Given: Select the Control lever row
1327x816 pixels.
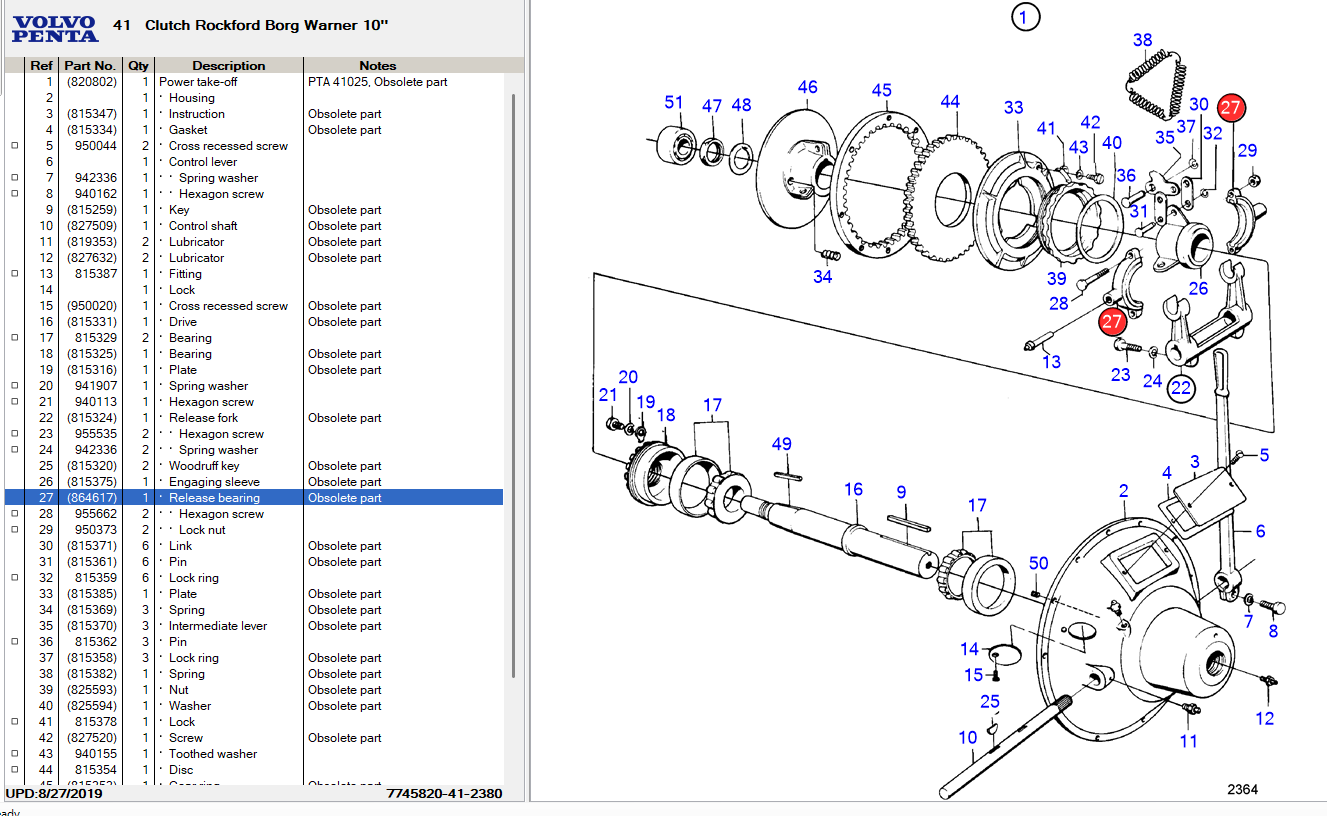Looking at the screenshot, I should tap(254, 162).
